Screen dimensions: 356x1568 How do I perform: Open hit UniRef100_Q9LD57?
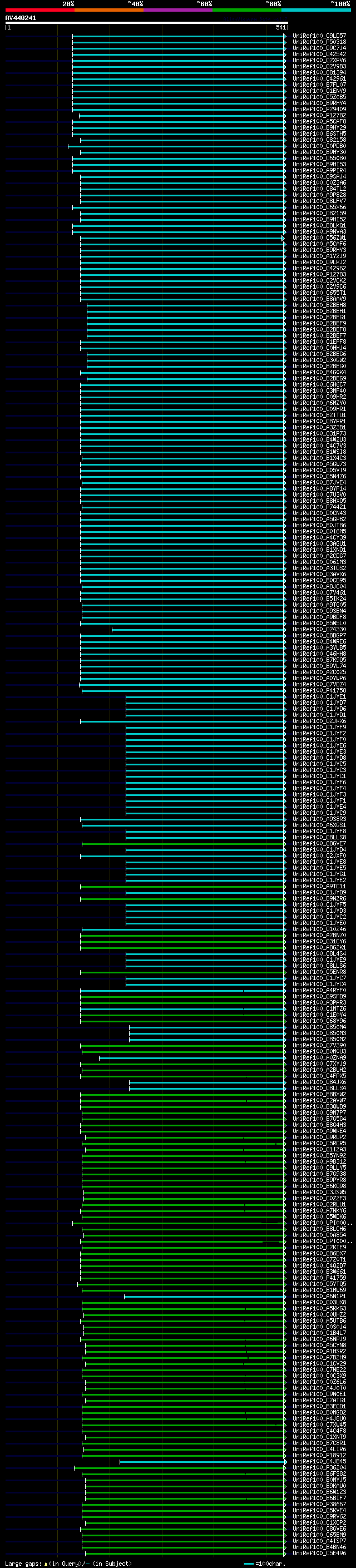[x=319, y=36]
